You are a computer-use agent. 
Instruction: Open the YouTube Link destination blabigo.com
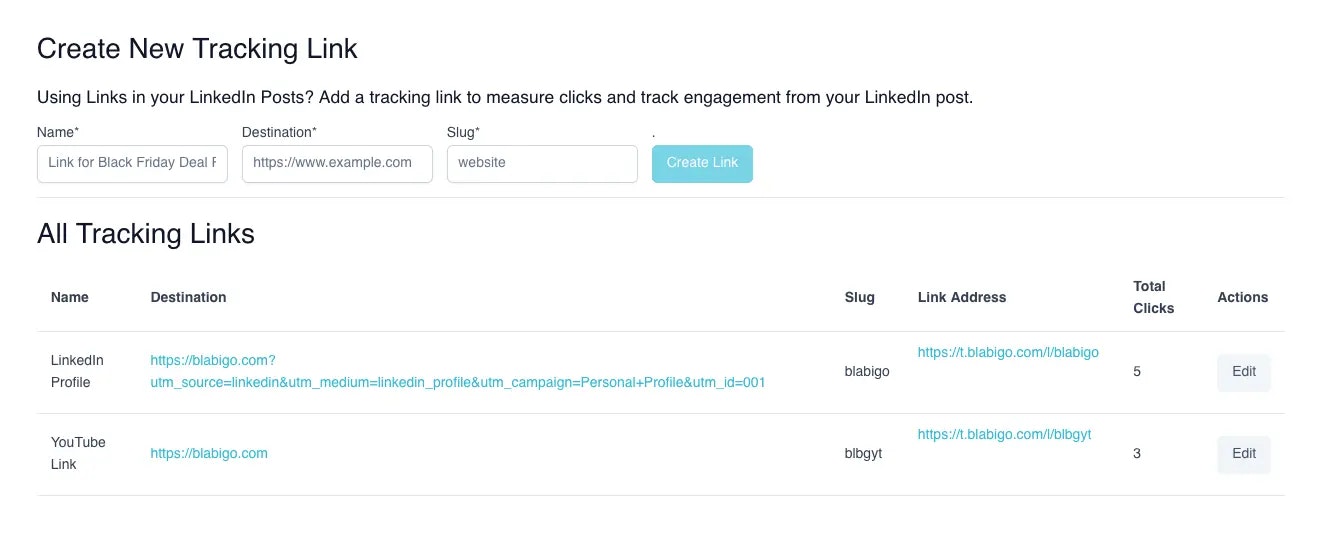pos(209,453)
